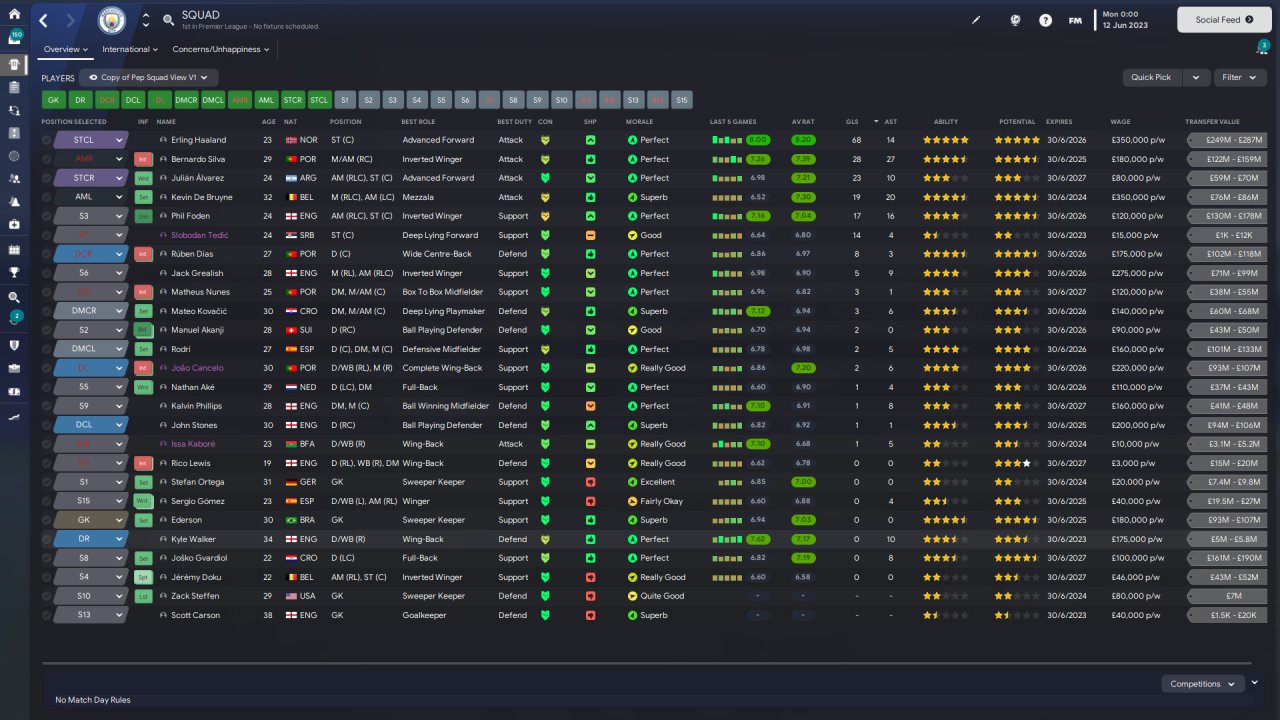
Task: Open the squad view dropdown 'Copy of Pep Squad View V1'
Action: pyautogui.click(x=149, y=77)
